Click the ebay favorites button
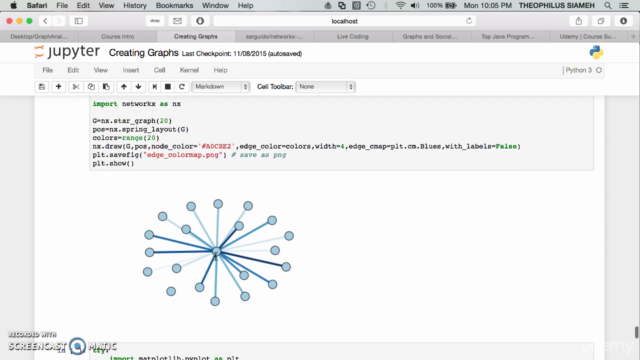 tap(155, 21)
